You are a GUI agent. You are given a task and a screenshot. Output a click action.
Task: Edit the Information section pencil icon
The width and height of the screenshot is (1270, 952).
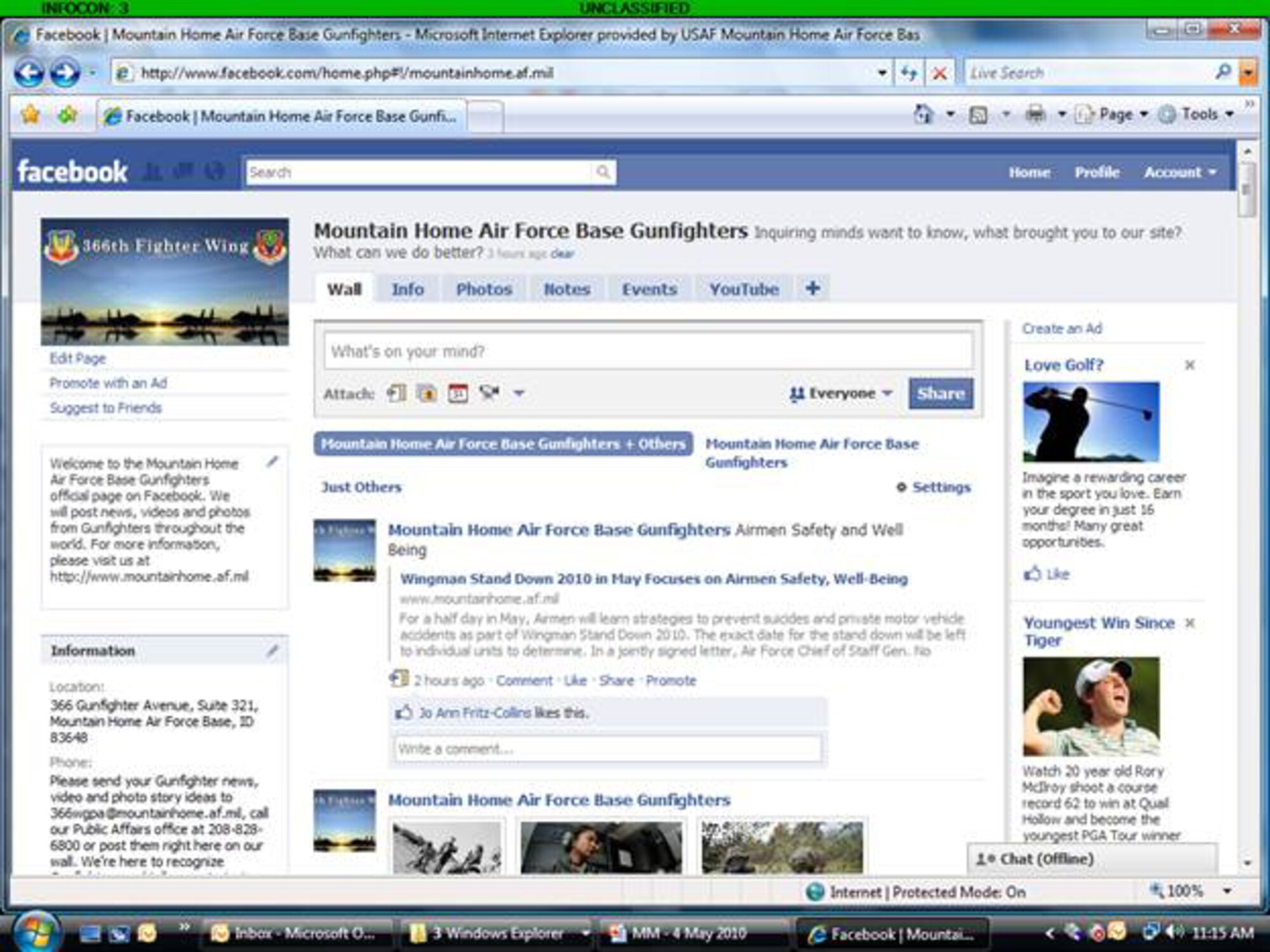[x=272, y=651]
